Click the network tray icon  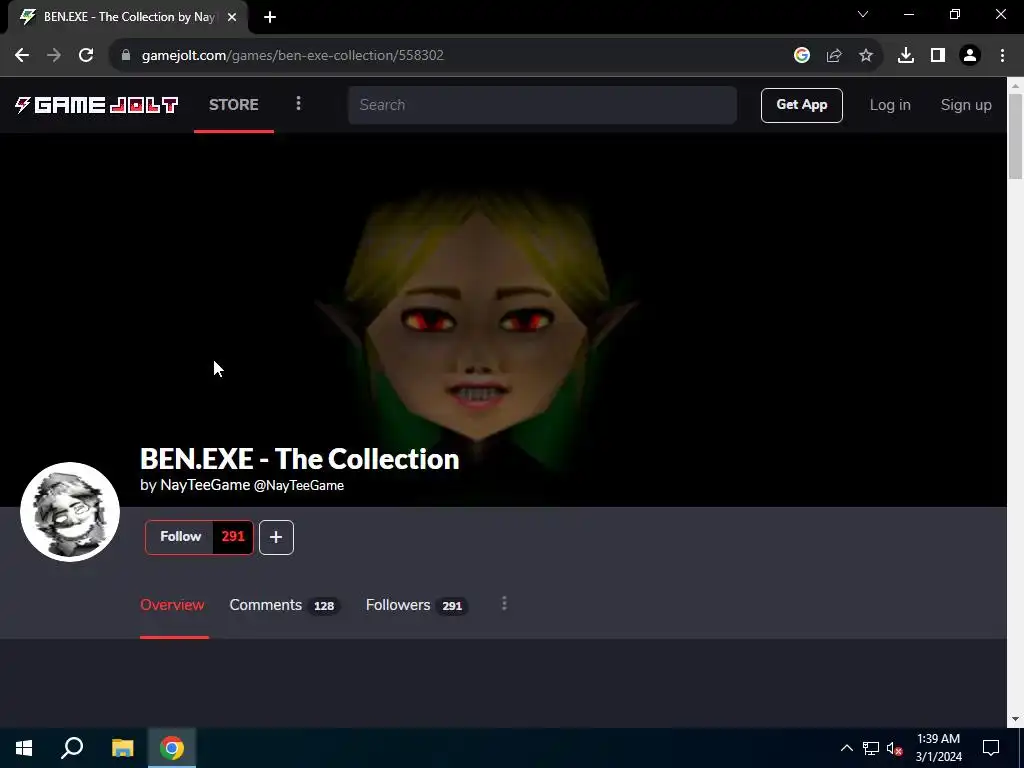871,748
